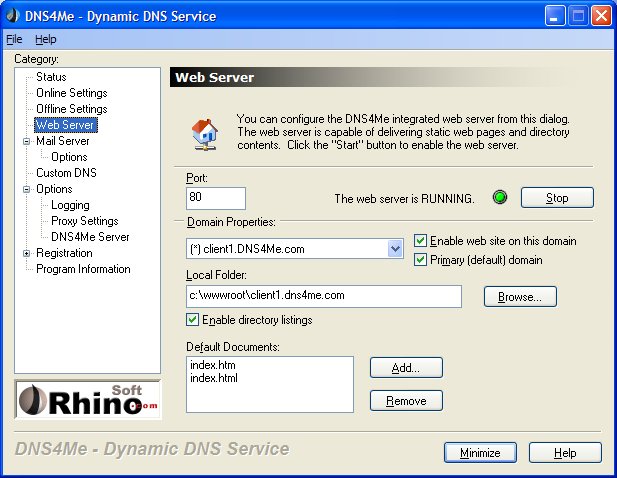617x478 pixels.
Task: Toggle Enable directory listings checkbox
Action: (x=192, y=319)
